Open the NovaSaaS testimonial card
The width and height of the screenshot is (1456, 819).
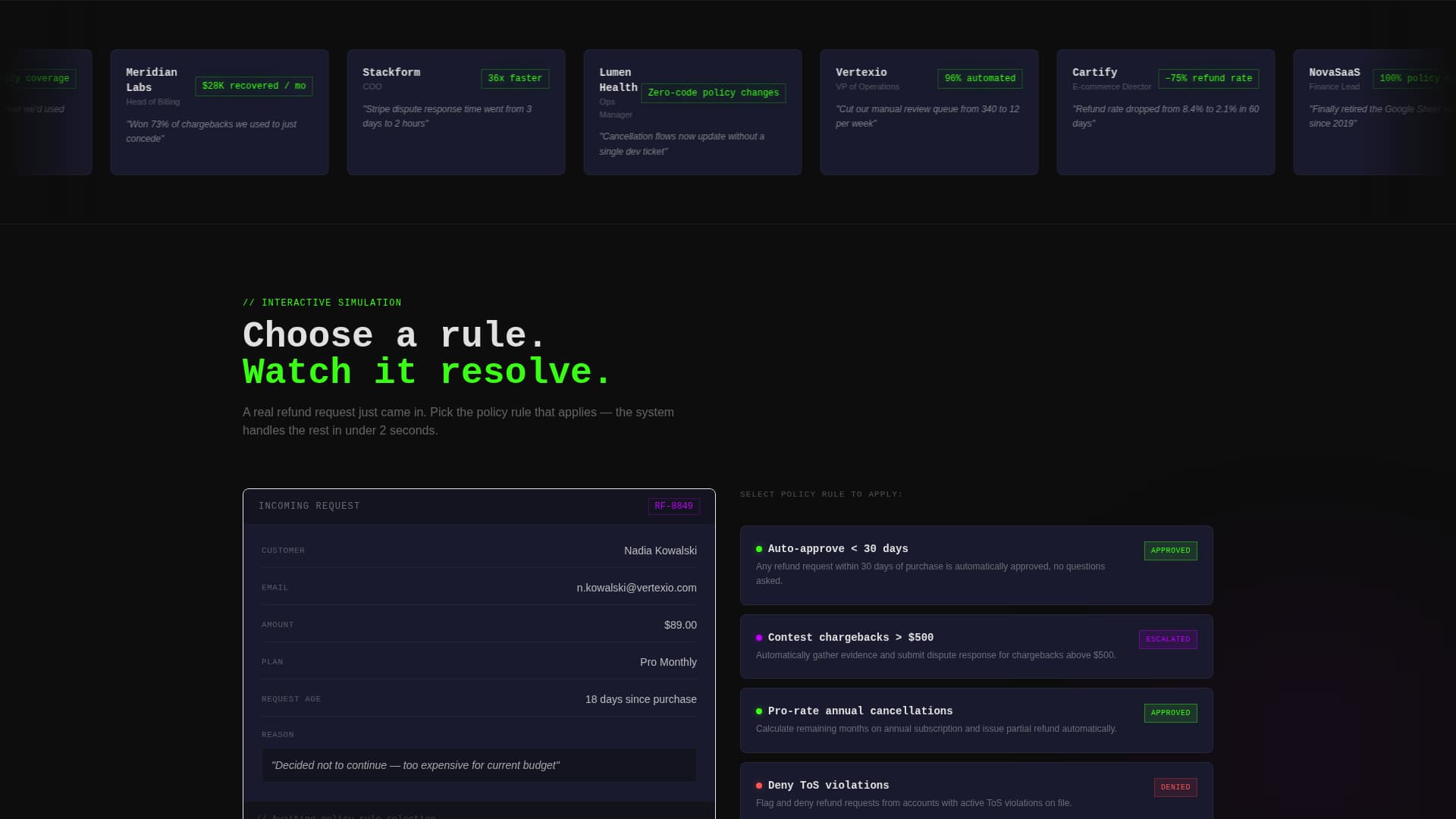tap(1375, 112)
